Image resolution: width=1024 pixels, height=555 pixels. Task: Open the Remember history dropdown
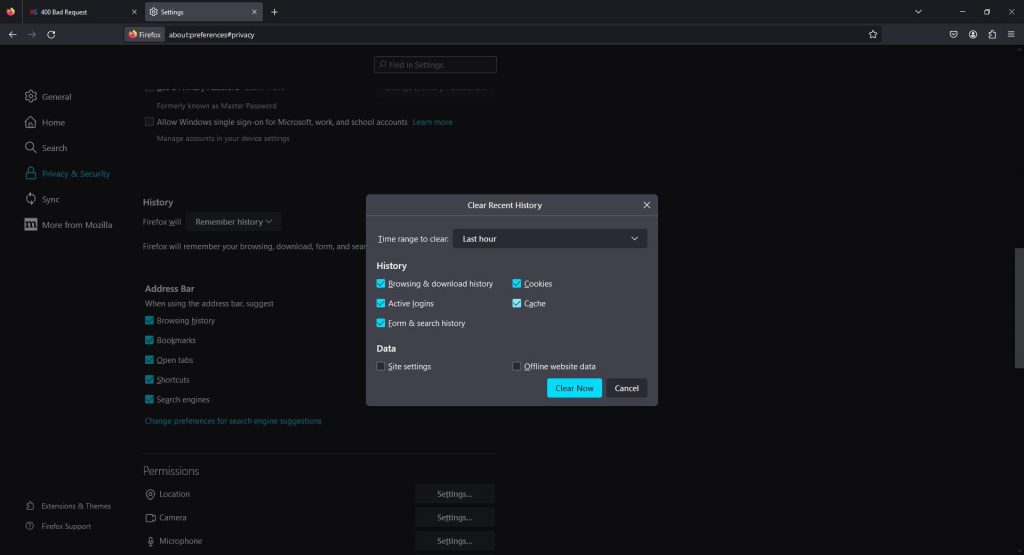point(234,222)
